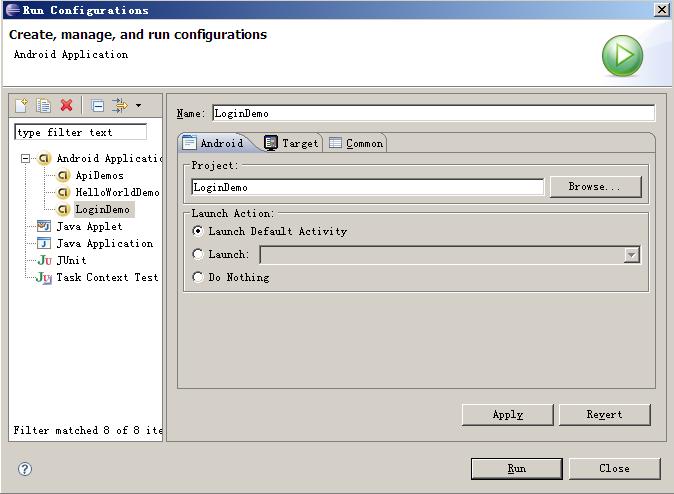Click the JUnit icon in tree
This screenshot has width=674, height=494.
pyautogui.click(x=44, y=260)
